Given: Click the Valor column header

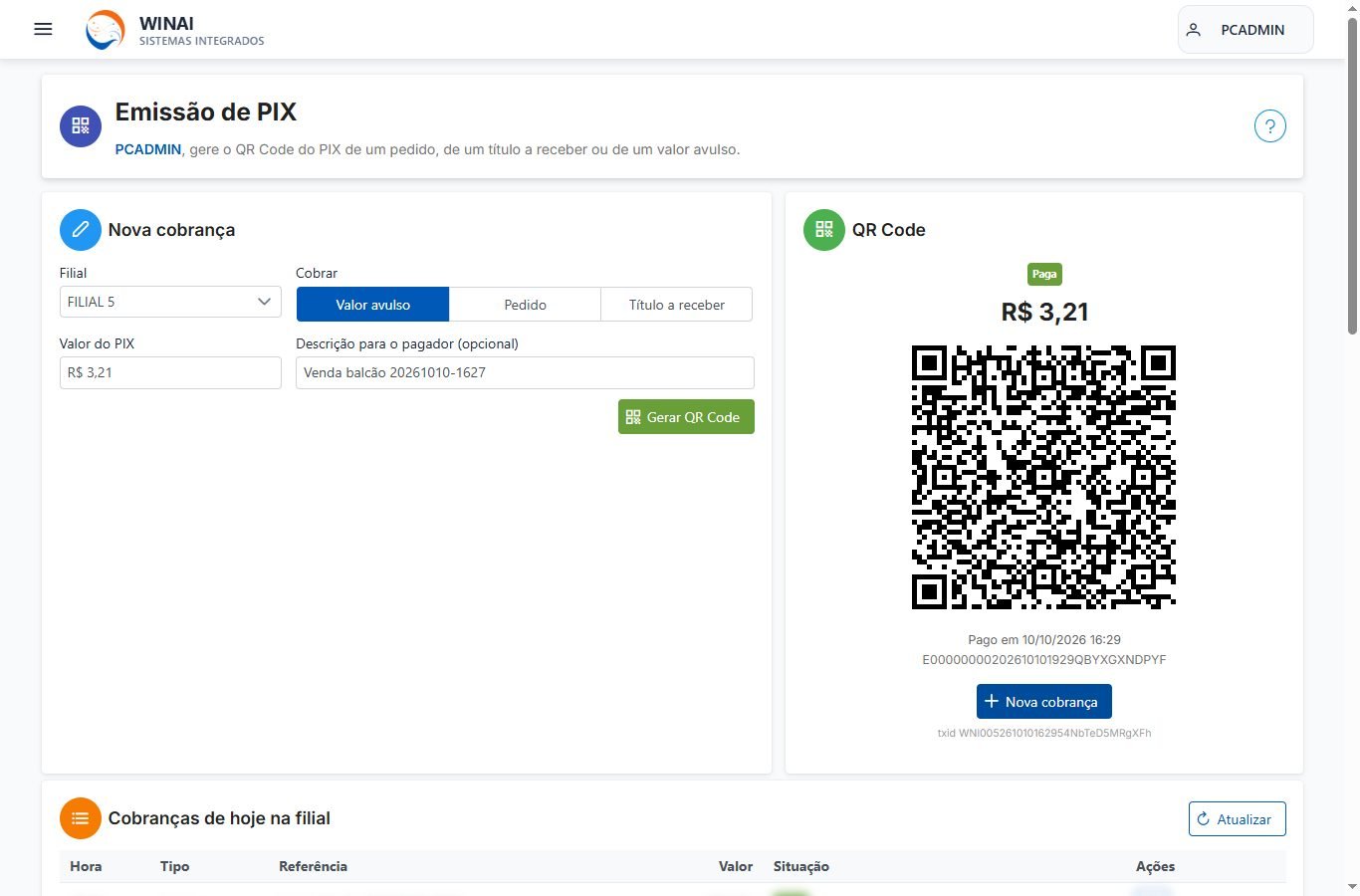Looking at the screenshot, I should (736, 866).
